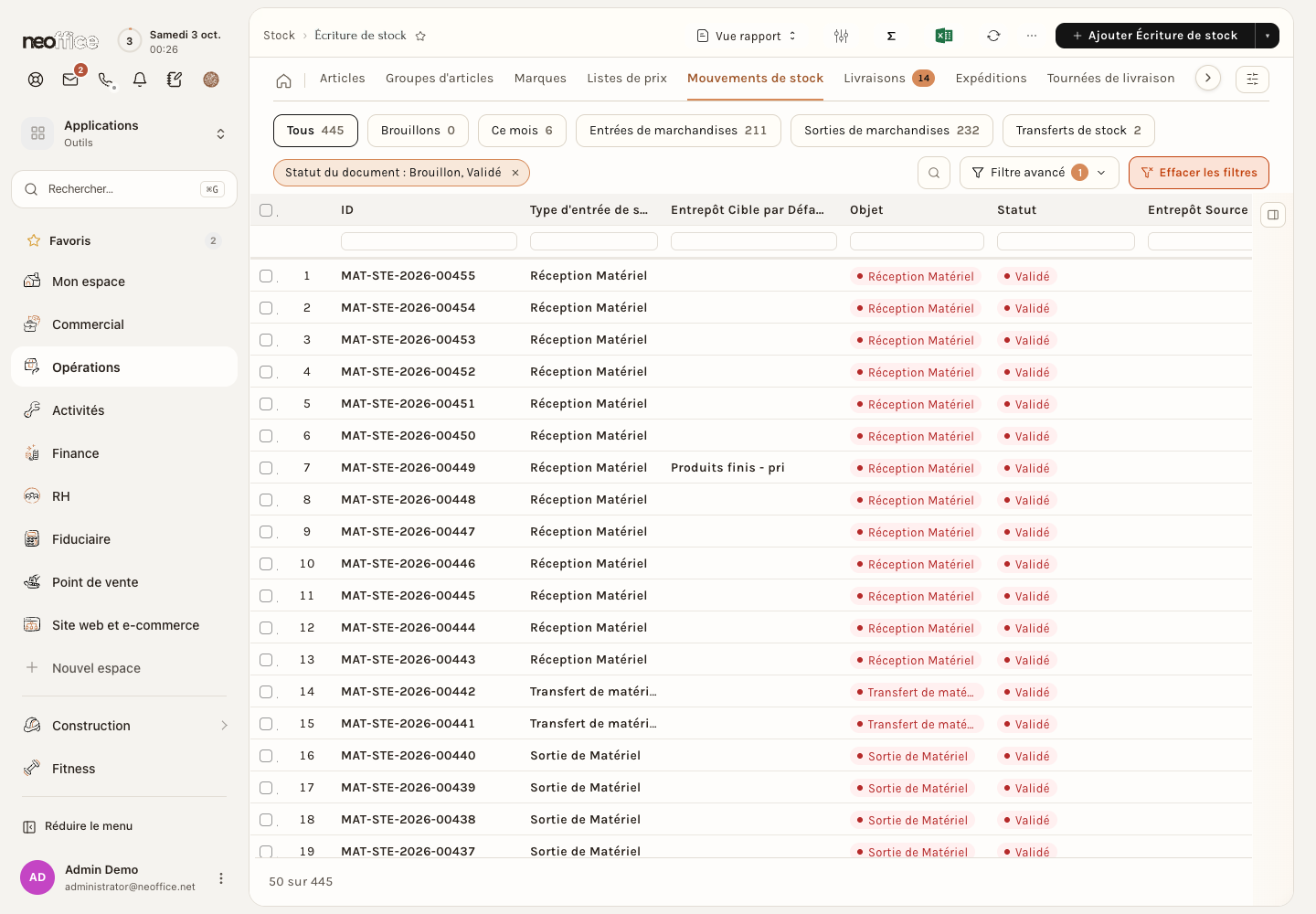Open the Filtre avancé dropdown
Screen dimensions: 1316x914
point(1039,173)
